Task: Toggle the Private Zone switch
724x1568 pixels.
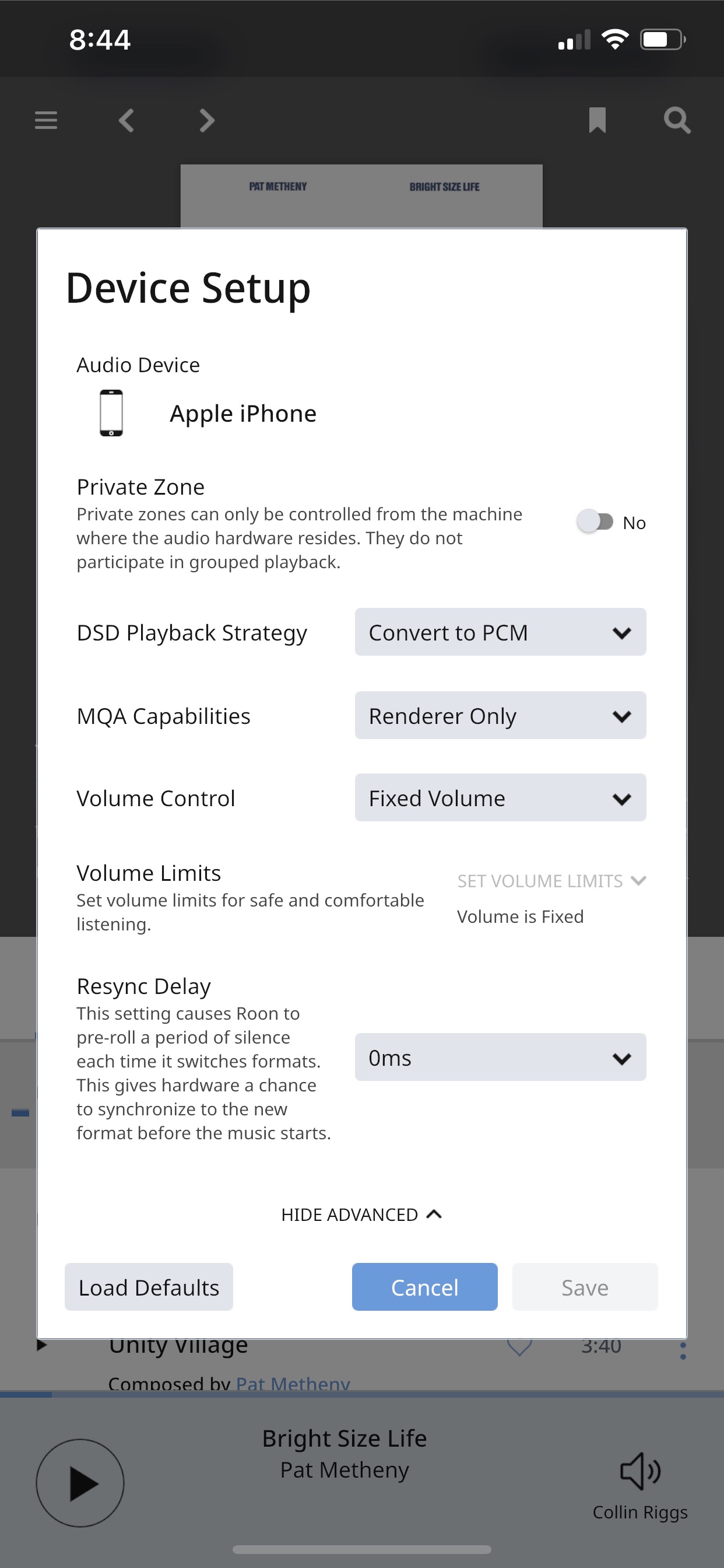Action: tap(595, 521)
